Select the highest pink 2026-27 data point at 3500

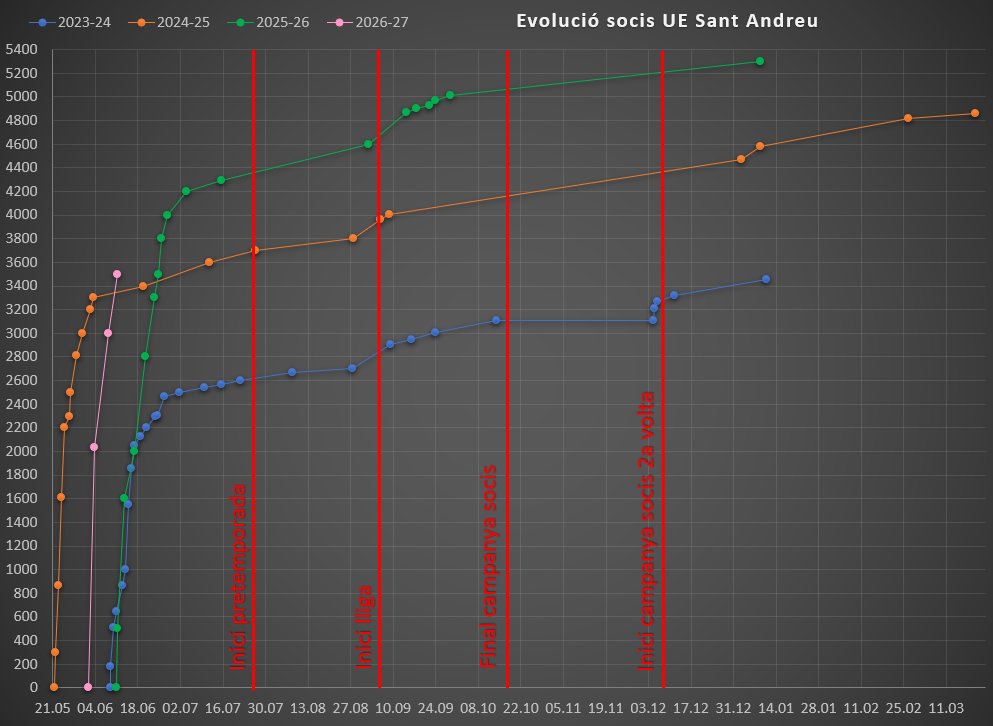pyautogui.click(x=117, y=274)
